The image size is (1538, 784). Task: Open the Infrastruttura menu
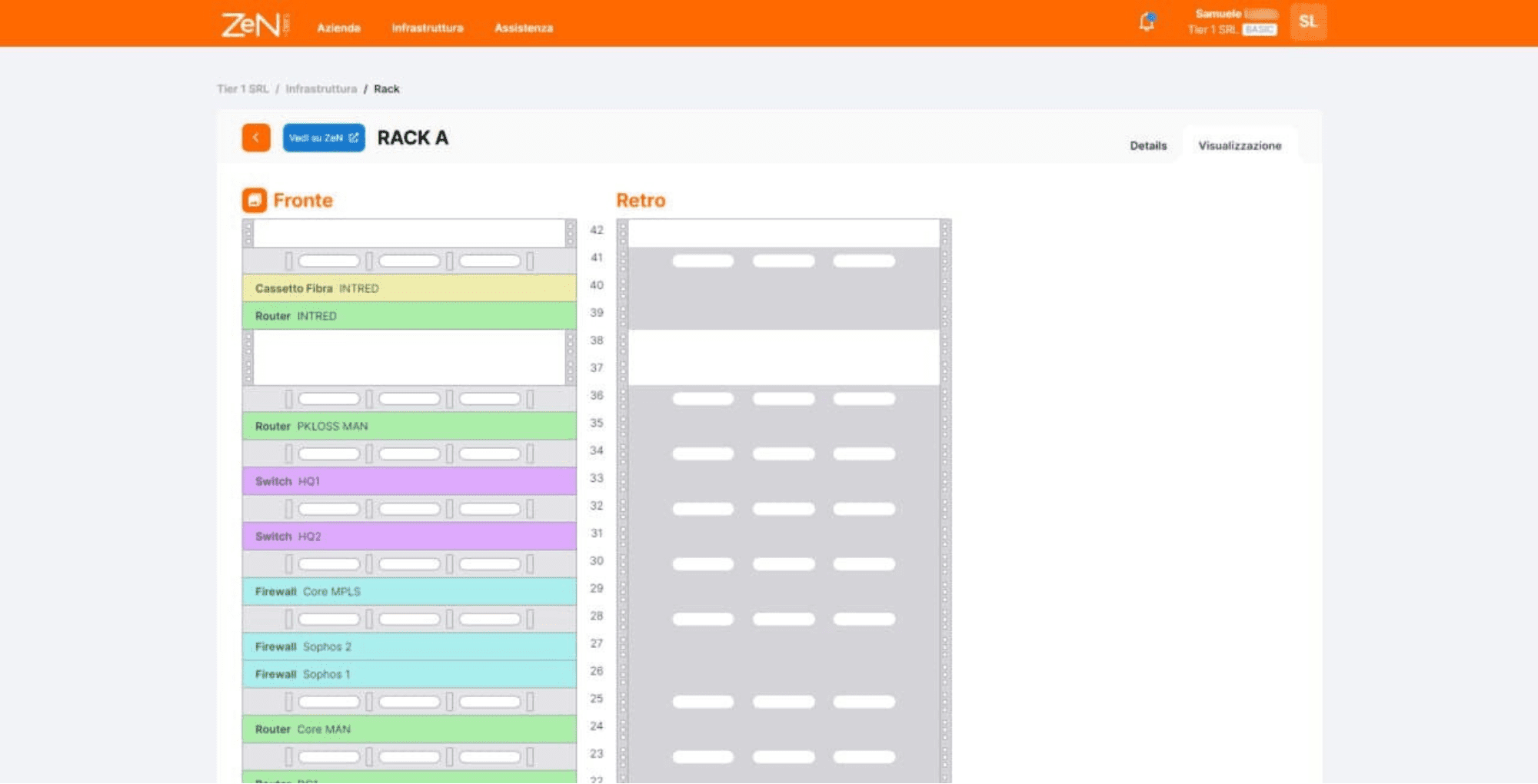pos(428,28)
